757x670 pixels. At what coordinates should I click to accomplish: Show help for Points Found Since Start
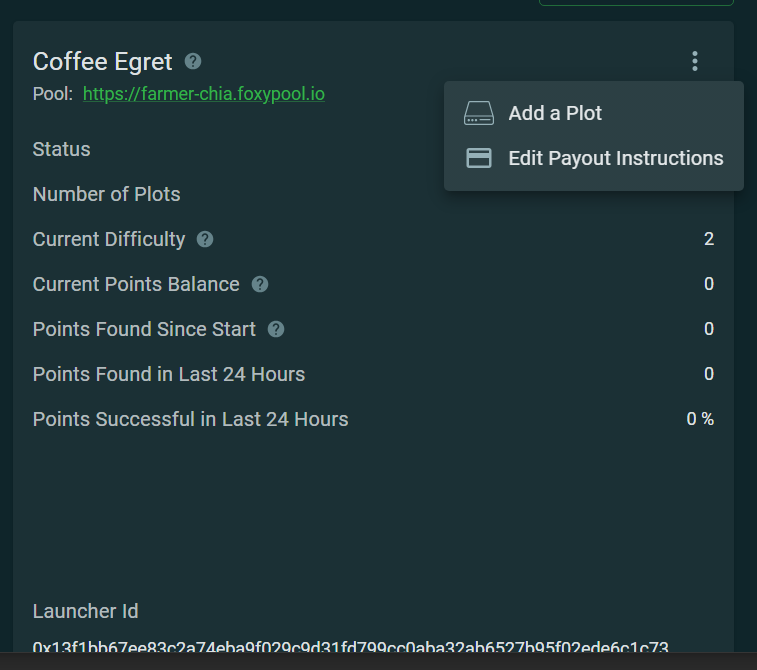pyautogui.click(x=276, y=329)
